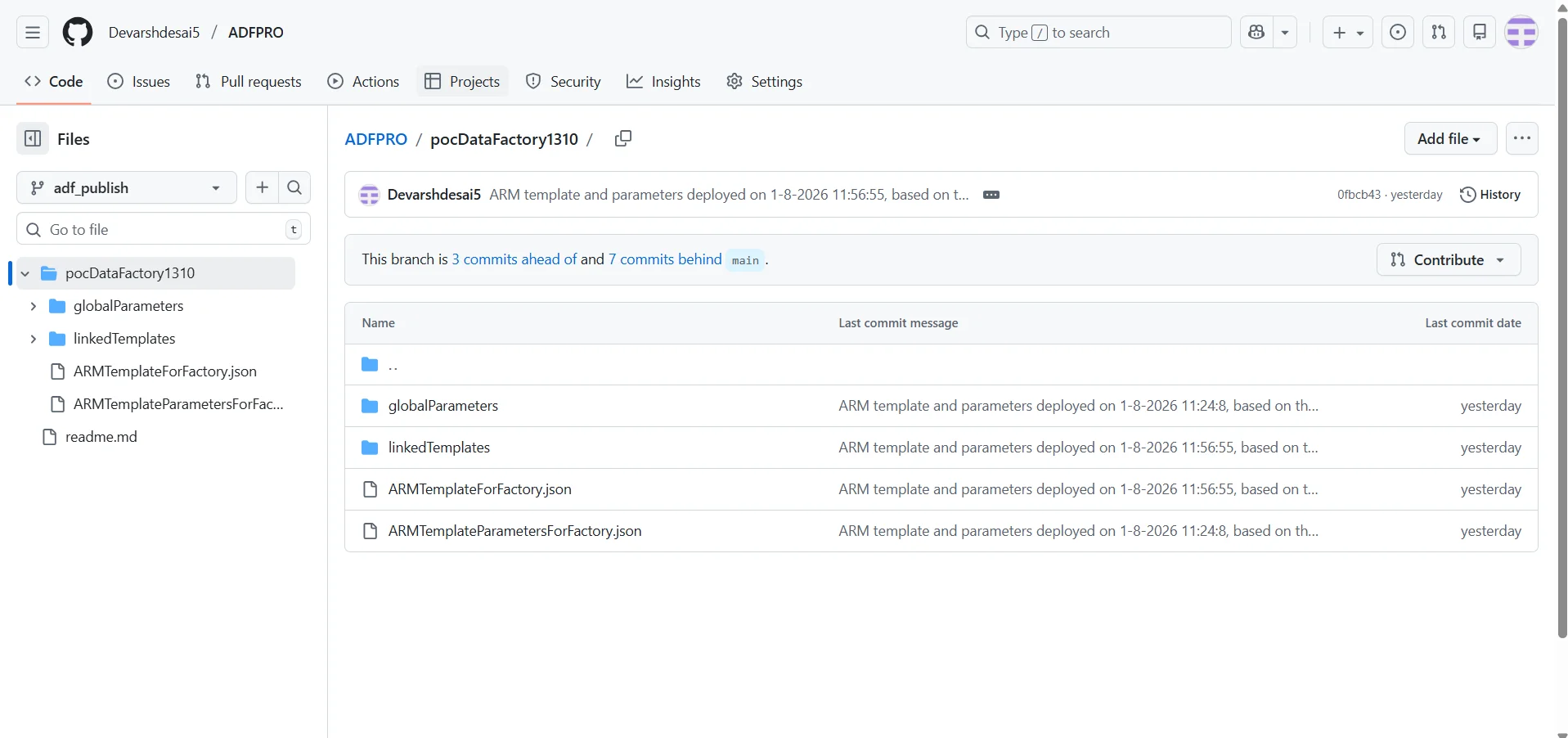The height and width of the screenshot is (738, 1568).
Task: Click the search files magnifier button
Action: [x=294, y=188]
